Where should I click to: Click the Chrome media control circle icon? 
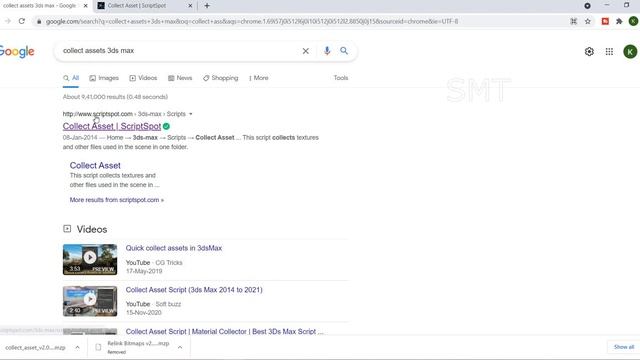[587, 6]
